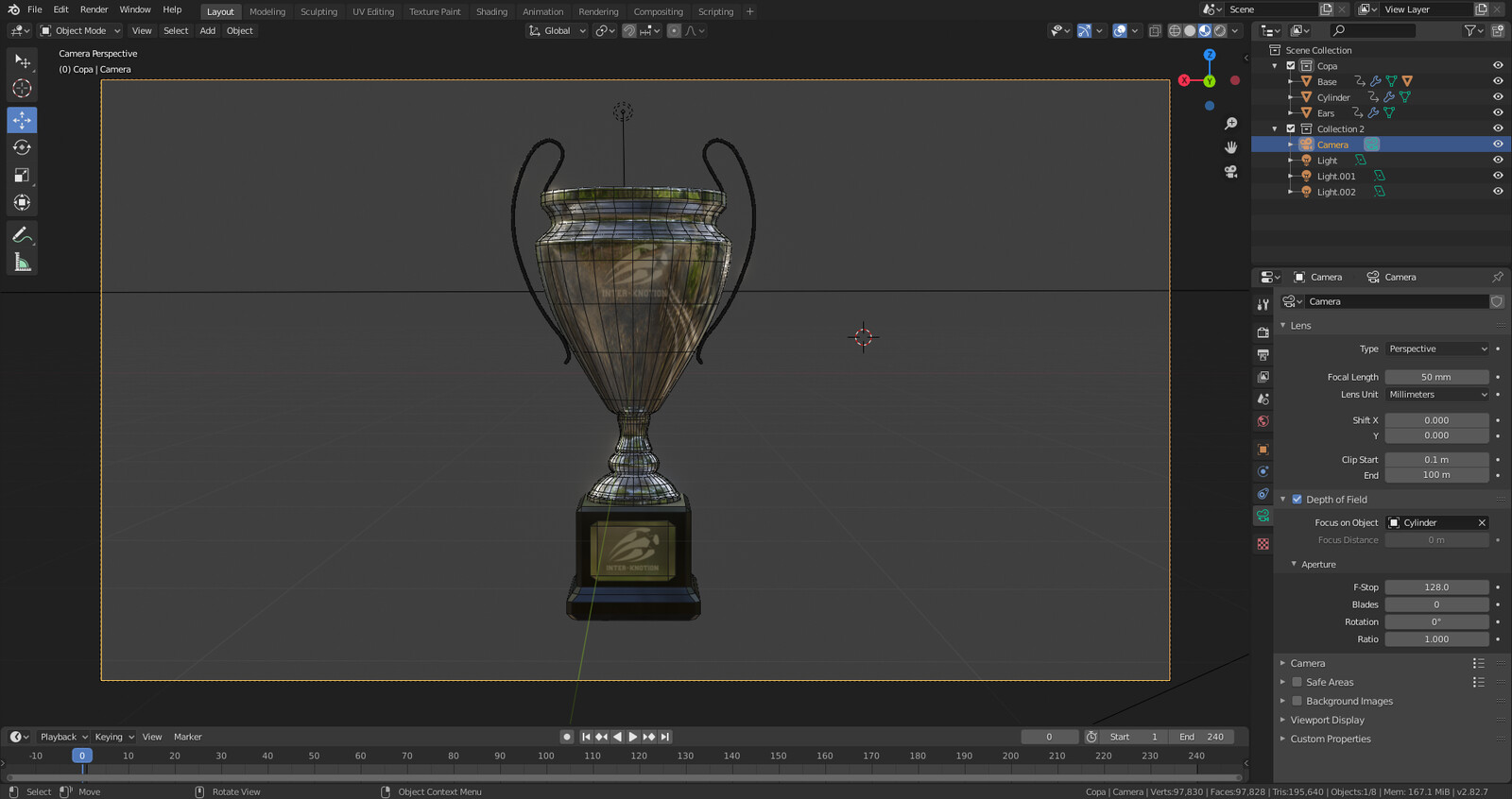Adjust the aperture Ratio 1.000 field
1512x799 pixels.
point(1436,639)
